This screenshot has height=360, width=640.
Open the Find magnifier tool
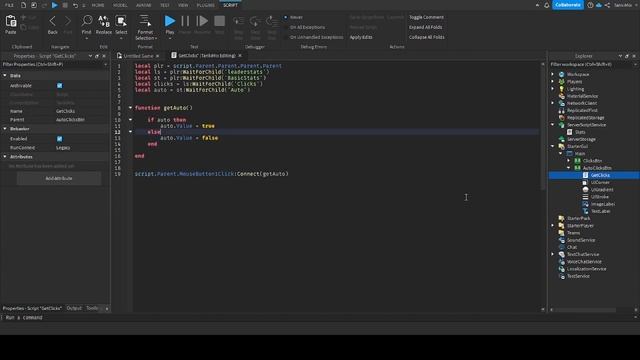point(87,21)
